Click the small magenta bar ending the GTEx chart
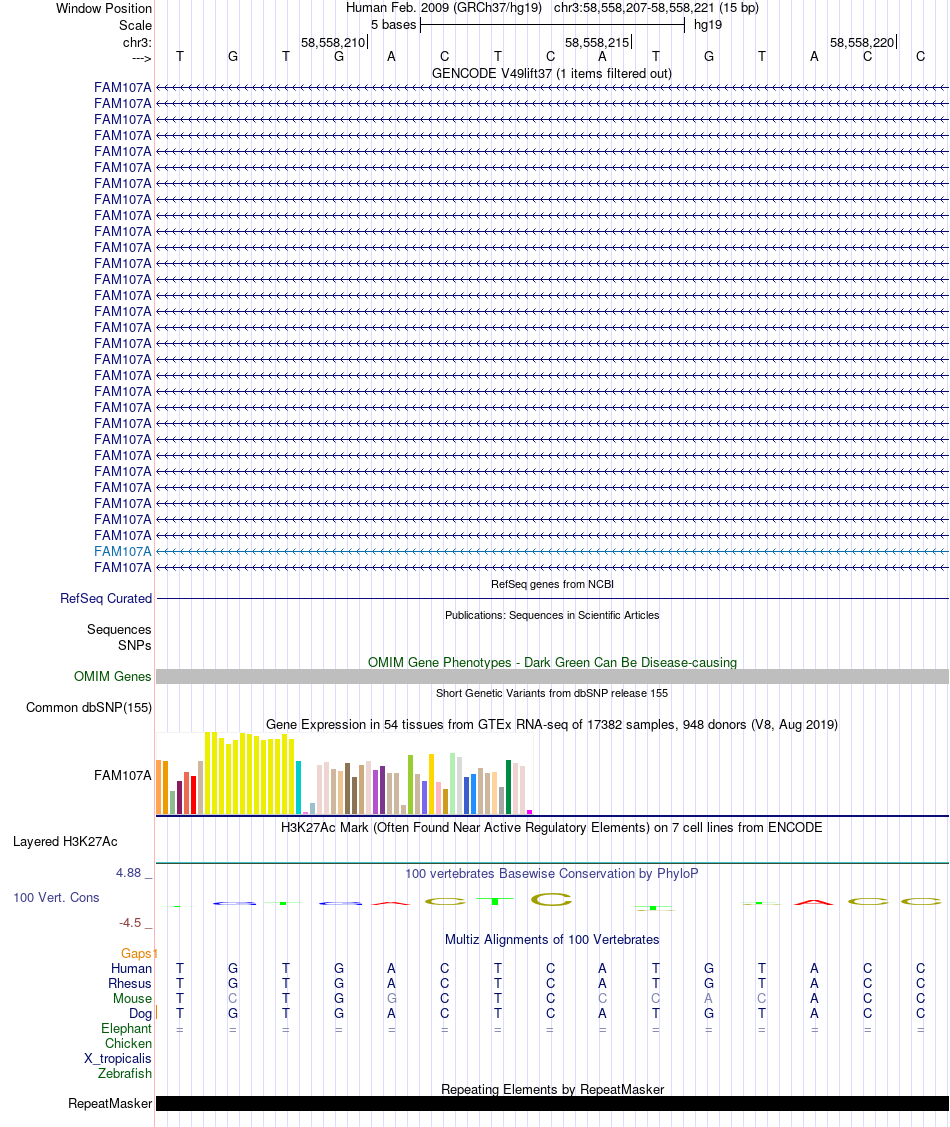 [530, 812]
